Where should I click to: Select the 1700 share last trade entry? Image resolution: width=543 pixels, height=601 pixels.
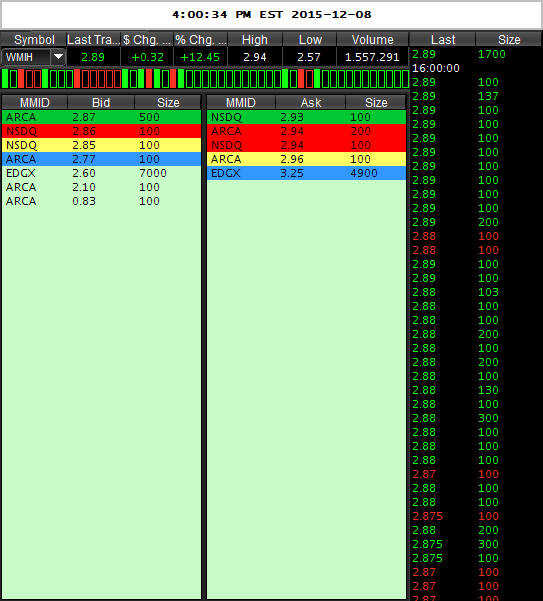point(475,54)
